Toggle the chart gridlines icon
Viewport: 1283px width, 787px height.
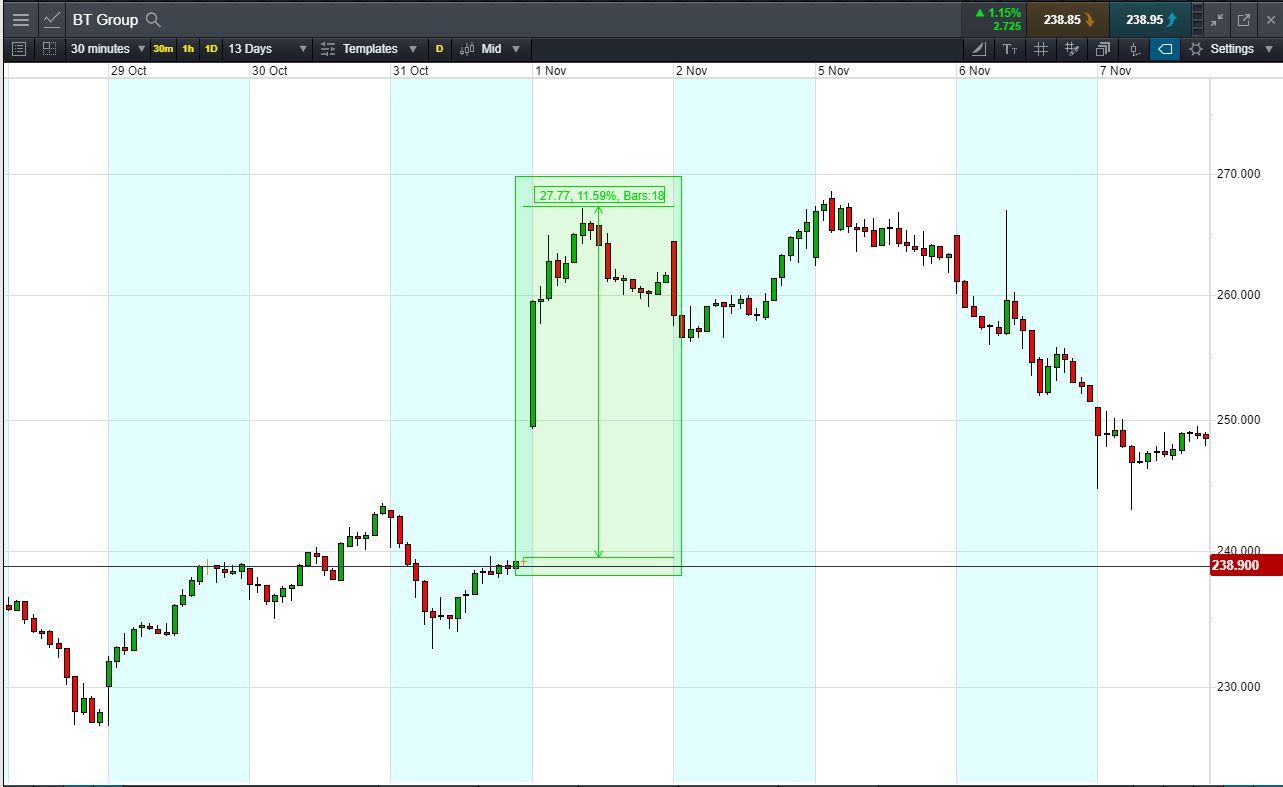pos(1041,49)
